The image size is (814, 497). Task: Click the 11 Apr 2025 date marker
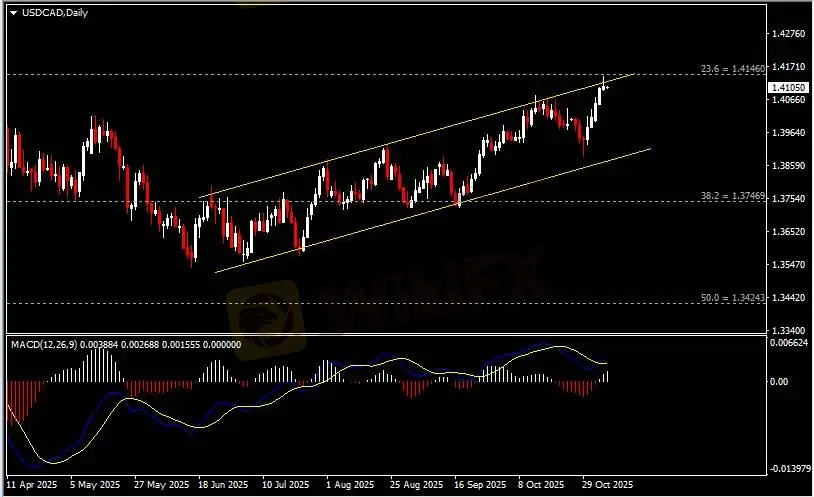[32, 485]
